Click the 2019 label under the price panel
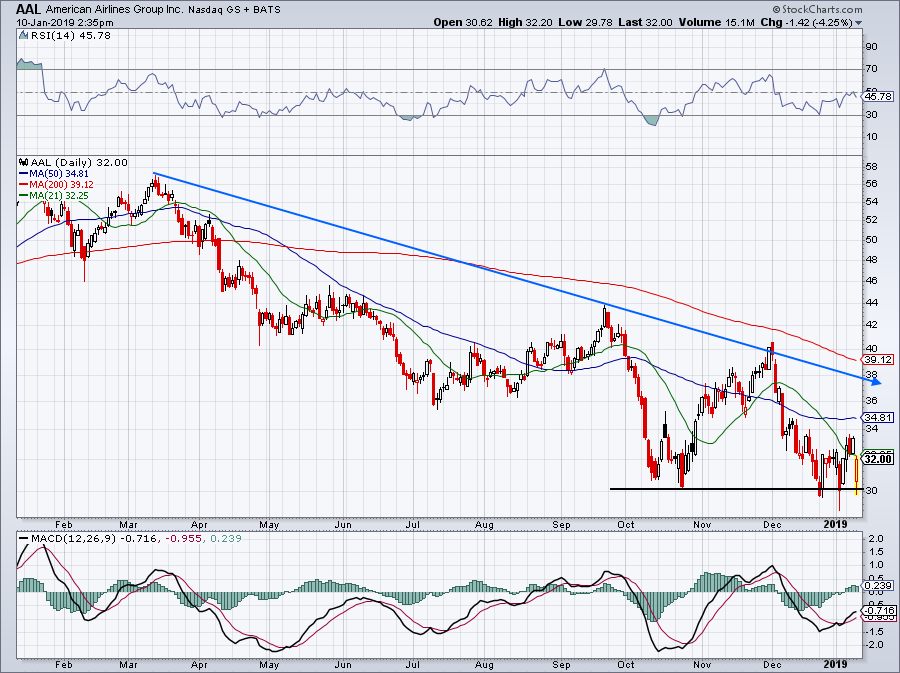 pos(835,524)
